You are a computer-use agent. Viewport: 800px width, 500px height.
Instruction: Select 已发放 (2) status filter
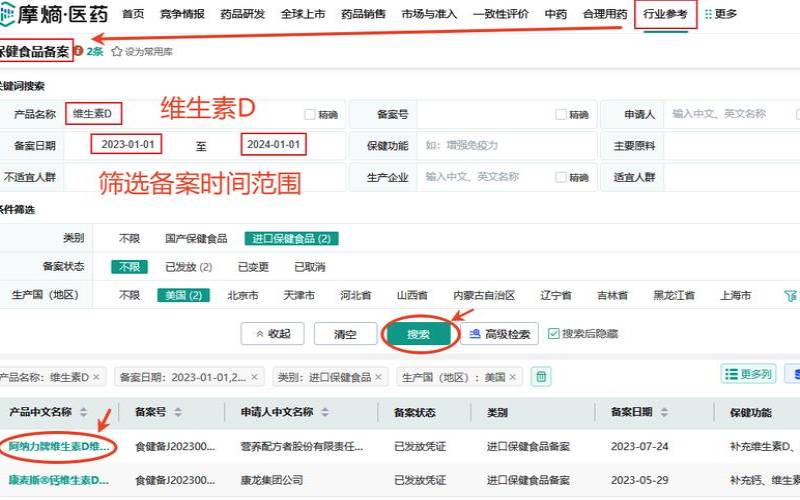(x=188, y=267)
